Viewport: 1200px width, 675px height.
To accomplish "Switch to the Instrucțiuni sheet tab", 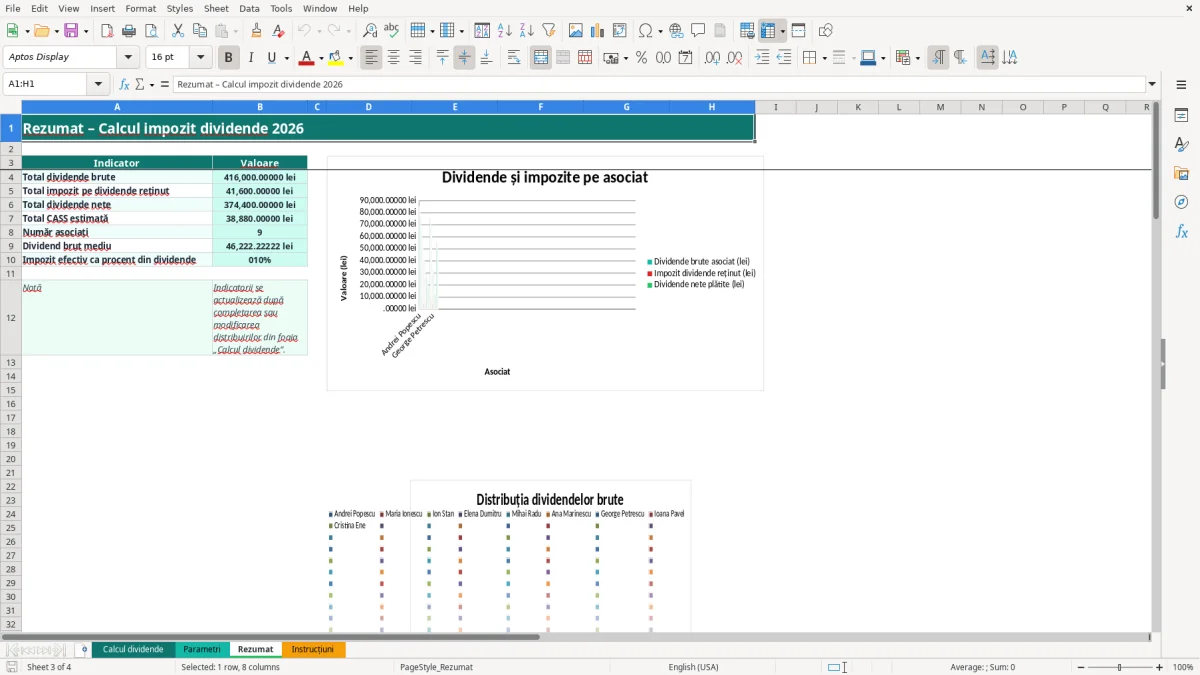I will (x=313, y=650).
